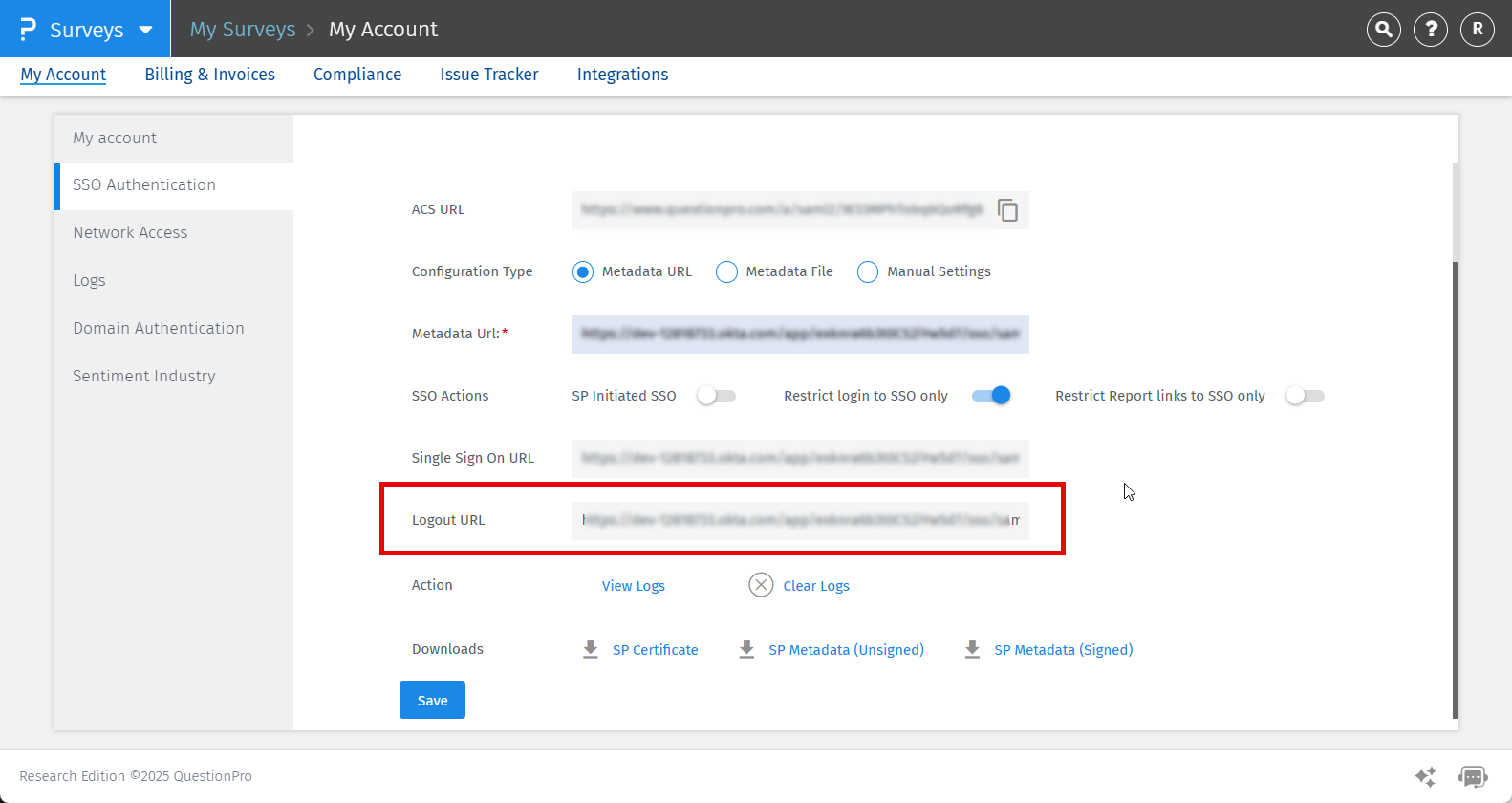1512x803 pixels.
Task: Open the help question mark icon
Action: pyautogui.click(x=1431, y=30)
